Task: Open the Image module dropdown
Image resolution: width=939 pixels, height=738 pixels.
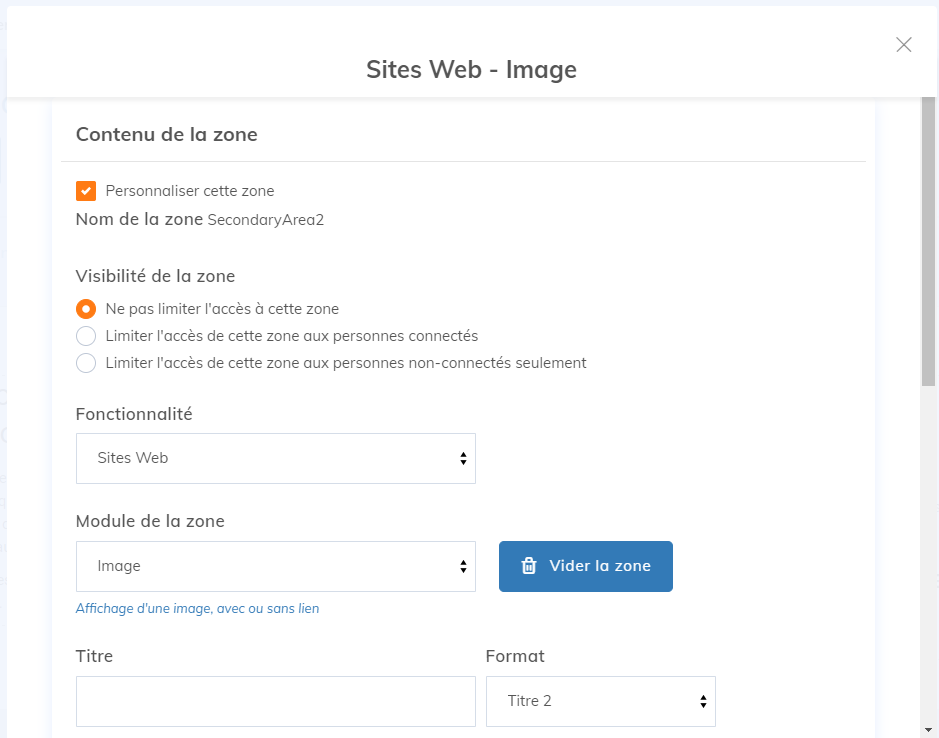Action: (x=275, y=566)
